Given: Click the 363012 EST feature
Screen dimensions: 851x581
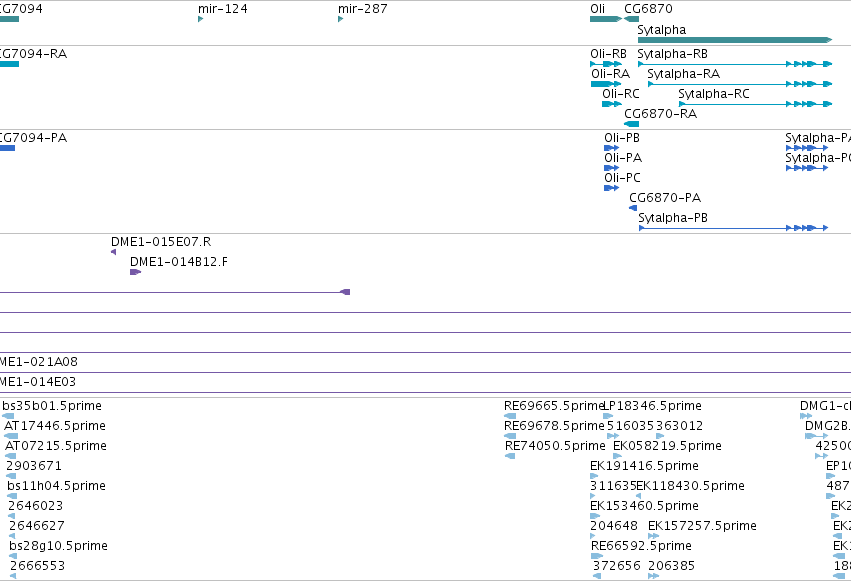Looking at the screenshot, I should click(660, 436).
